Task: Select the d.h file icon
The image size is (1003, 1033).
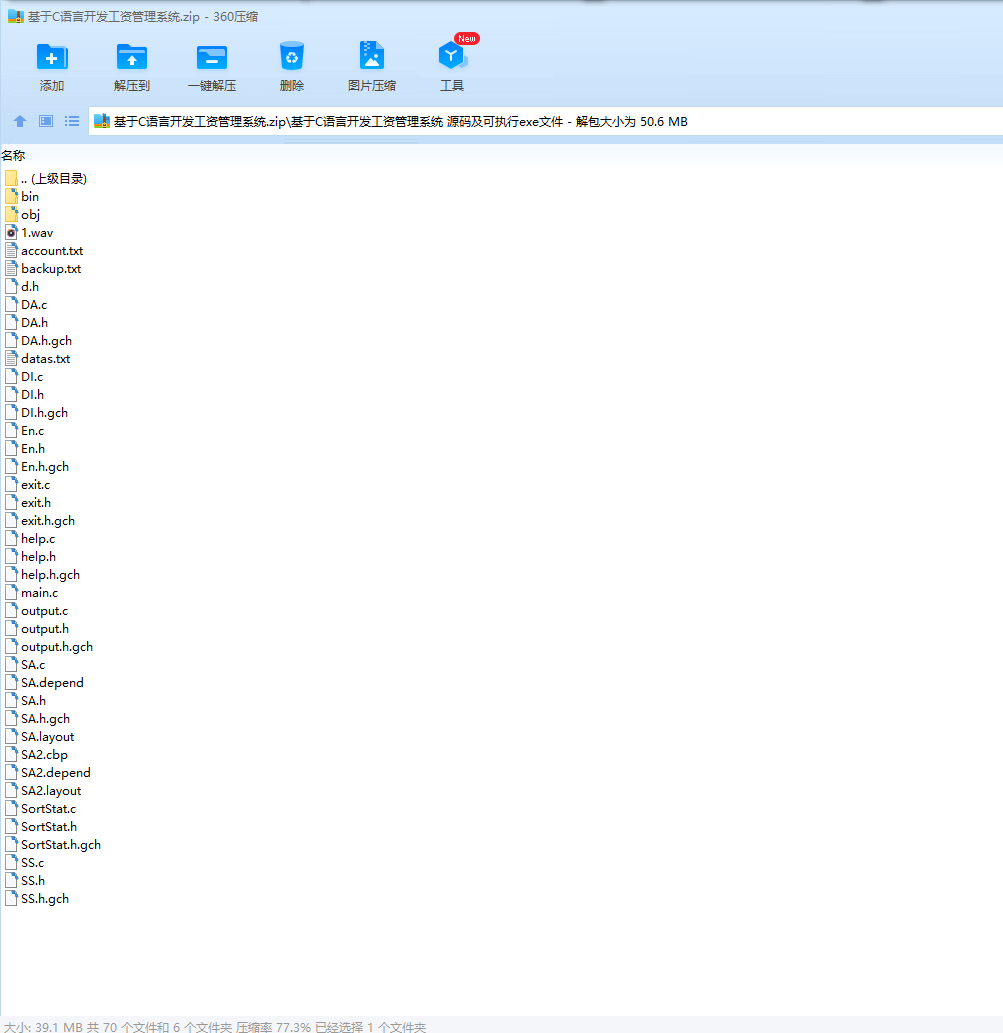Action: pos(11,287)
